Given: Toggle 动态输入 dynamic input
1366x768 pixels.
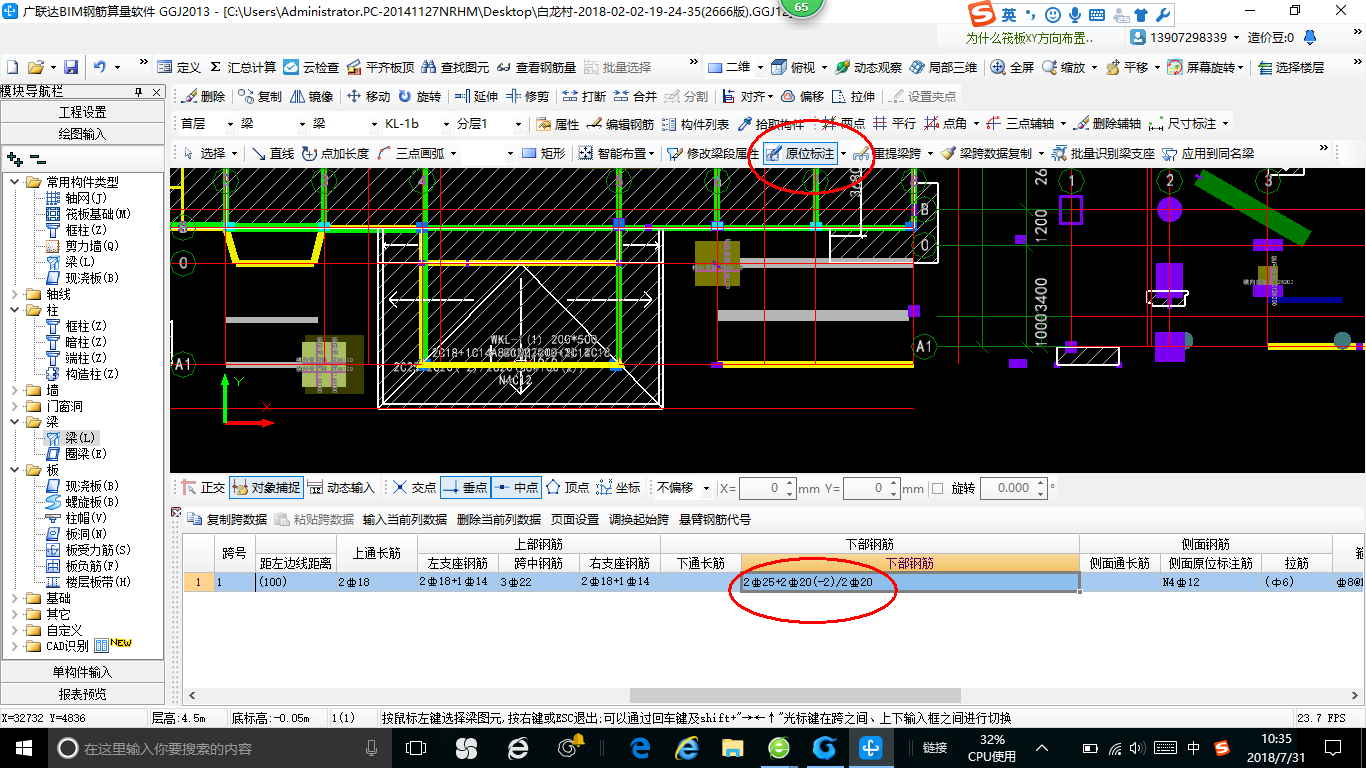Looking at the screenshot, I should tap(341, 488).
